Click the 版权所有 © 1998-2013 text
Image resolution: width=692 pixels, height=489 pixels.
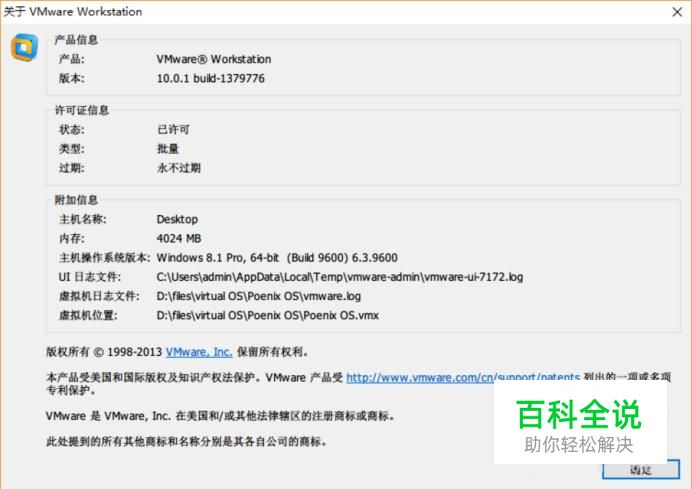coord(104,352)
